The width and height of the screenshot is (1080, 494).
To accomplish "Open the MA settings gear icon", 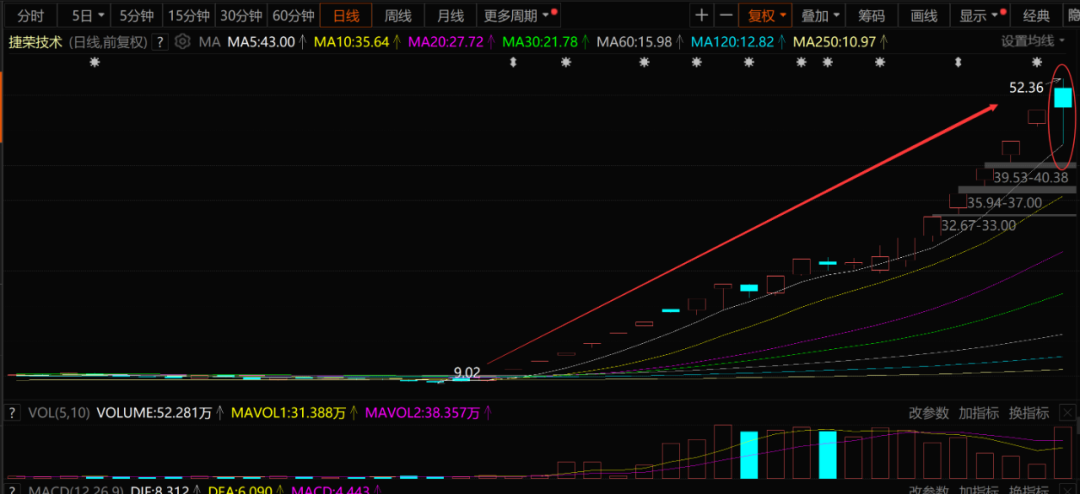I will (182, 42).
